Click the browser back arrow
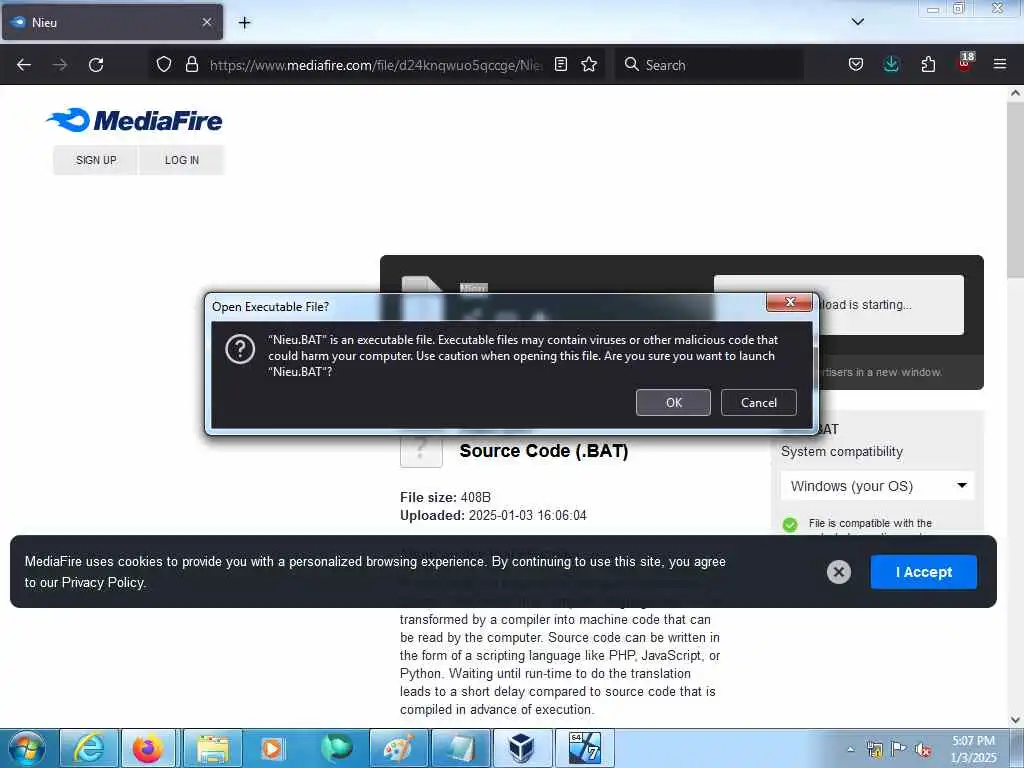Viewport: 1024px width, 768px height. coord(24,65)
